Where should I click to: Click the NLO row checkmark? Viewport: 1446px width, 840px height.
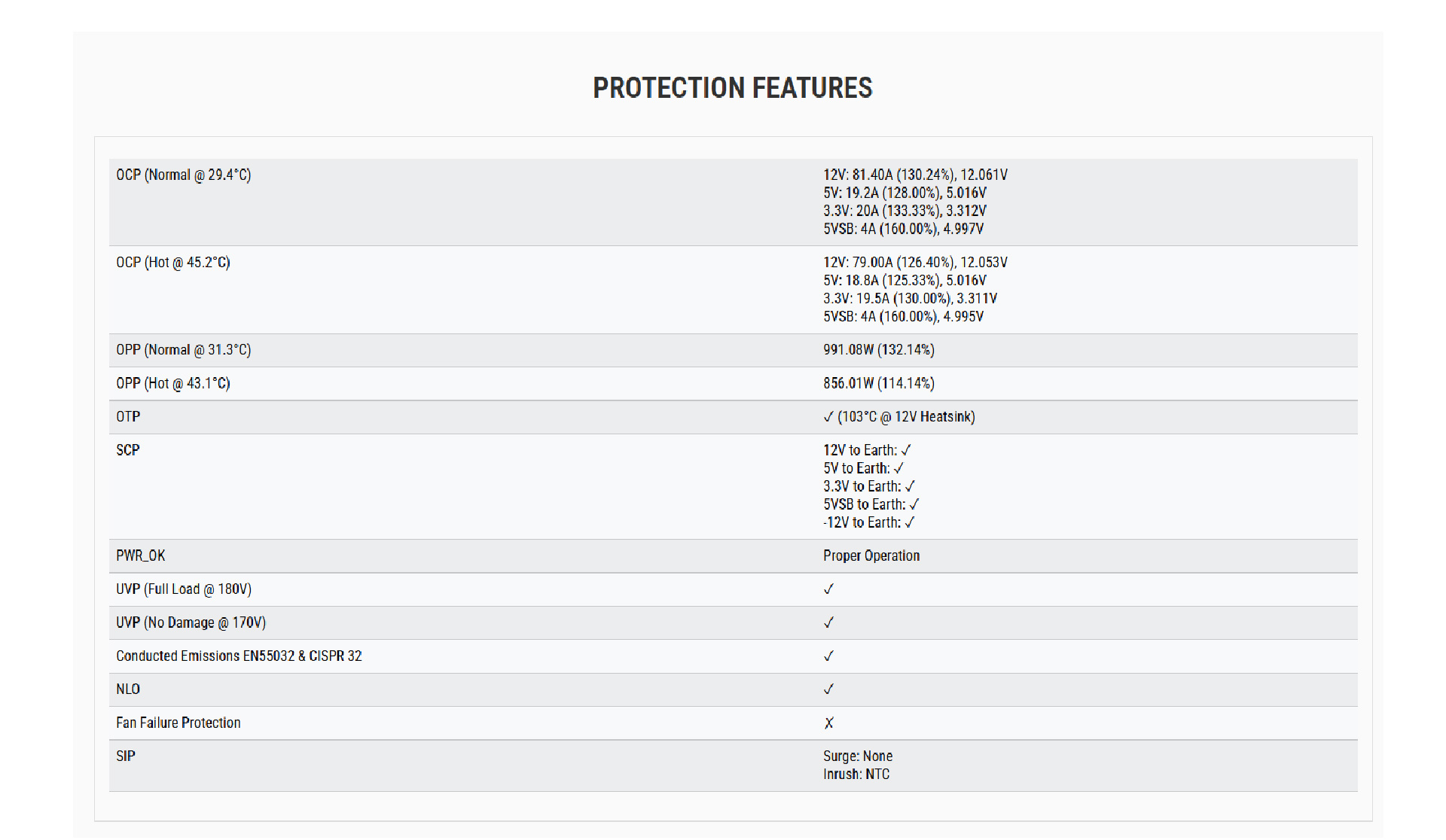click(x=828, y=689)
